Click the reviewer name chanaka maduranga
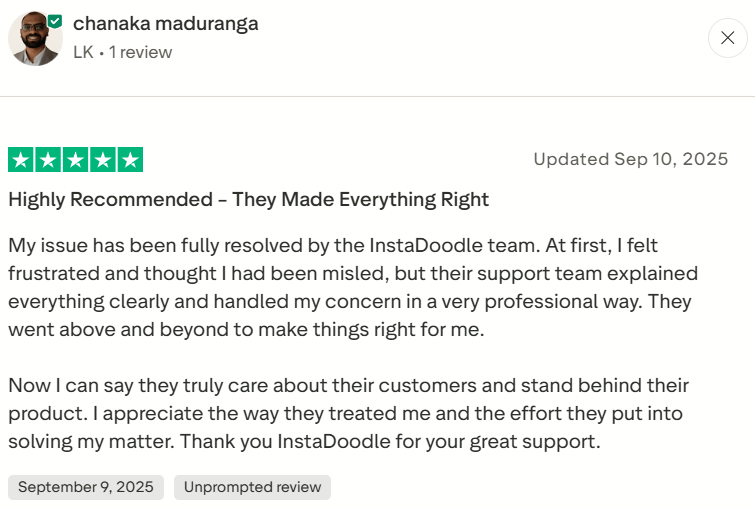Viewport: 755px width, 507px height. [x=166, y=23]
